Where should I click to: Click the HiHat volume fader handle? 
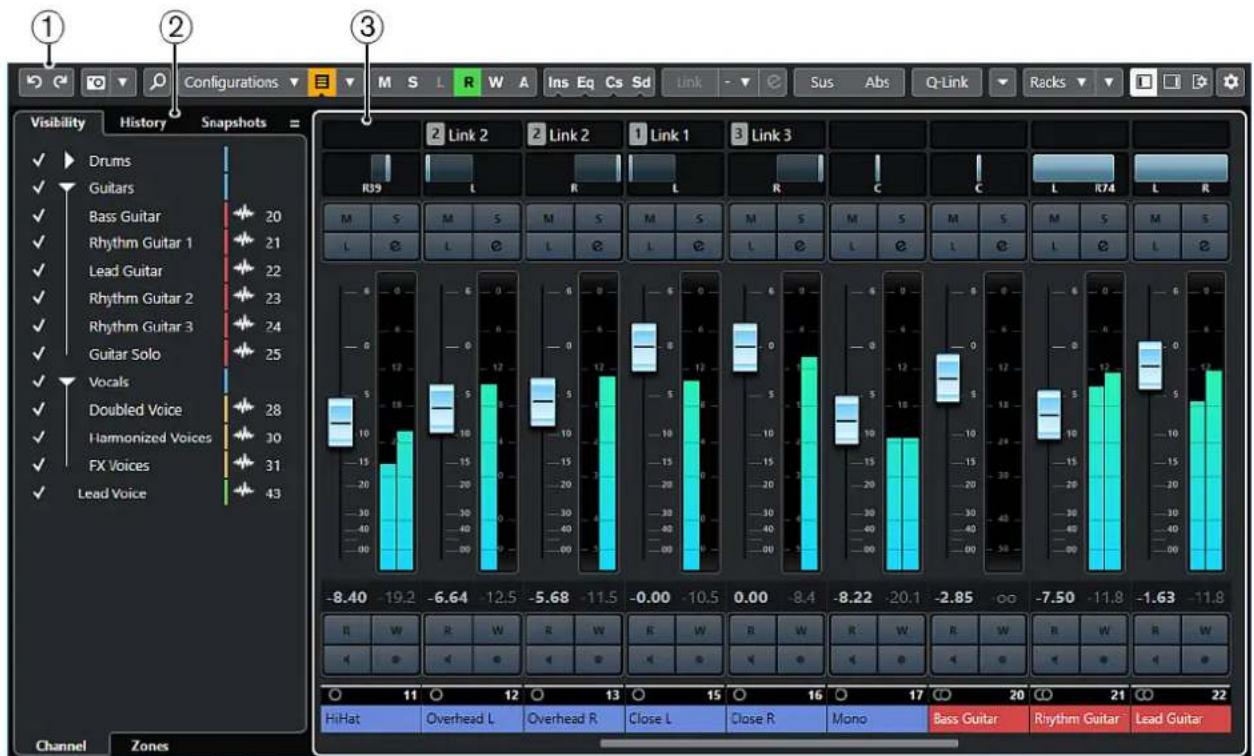pos(341,422)
